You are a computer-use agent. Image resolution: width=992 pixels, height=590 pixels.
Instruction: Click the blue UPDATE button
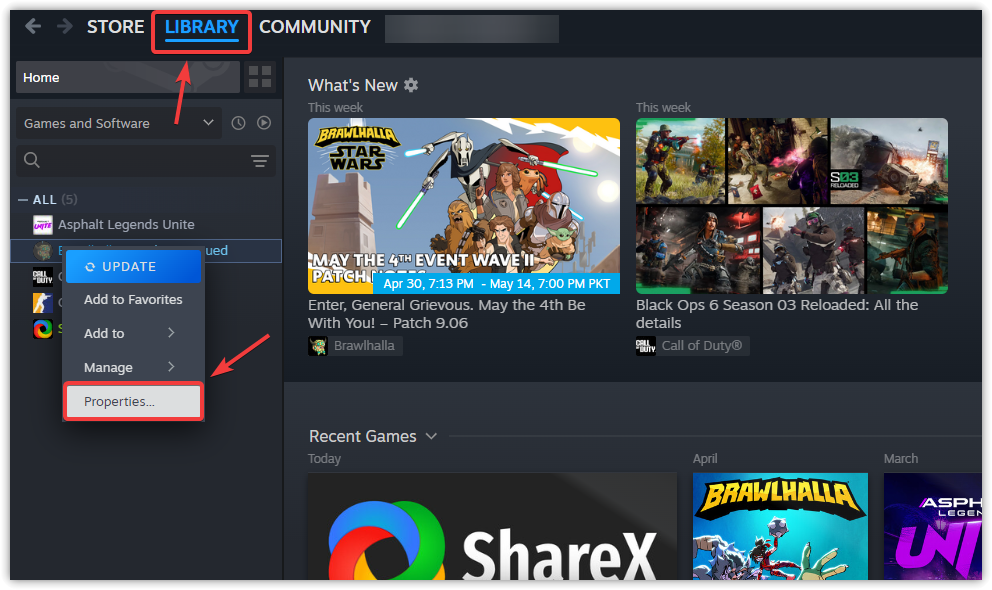(x=133, y=266)
